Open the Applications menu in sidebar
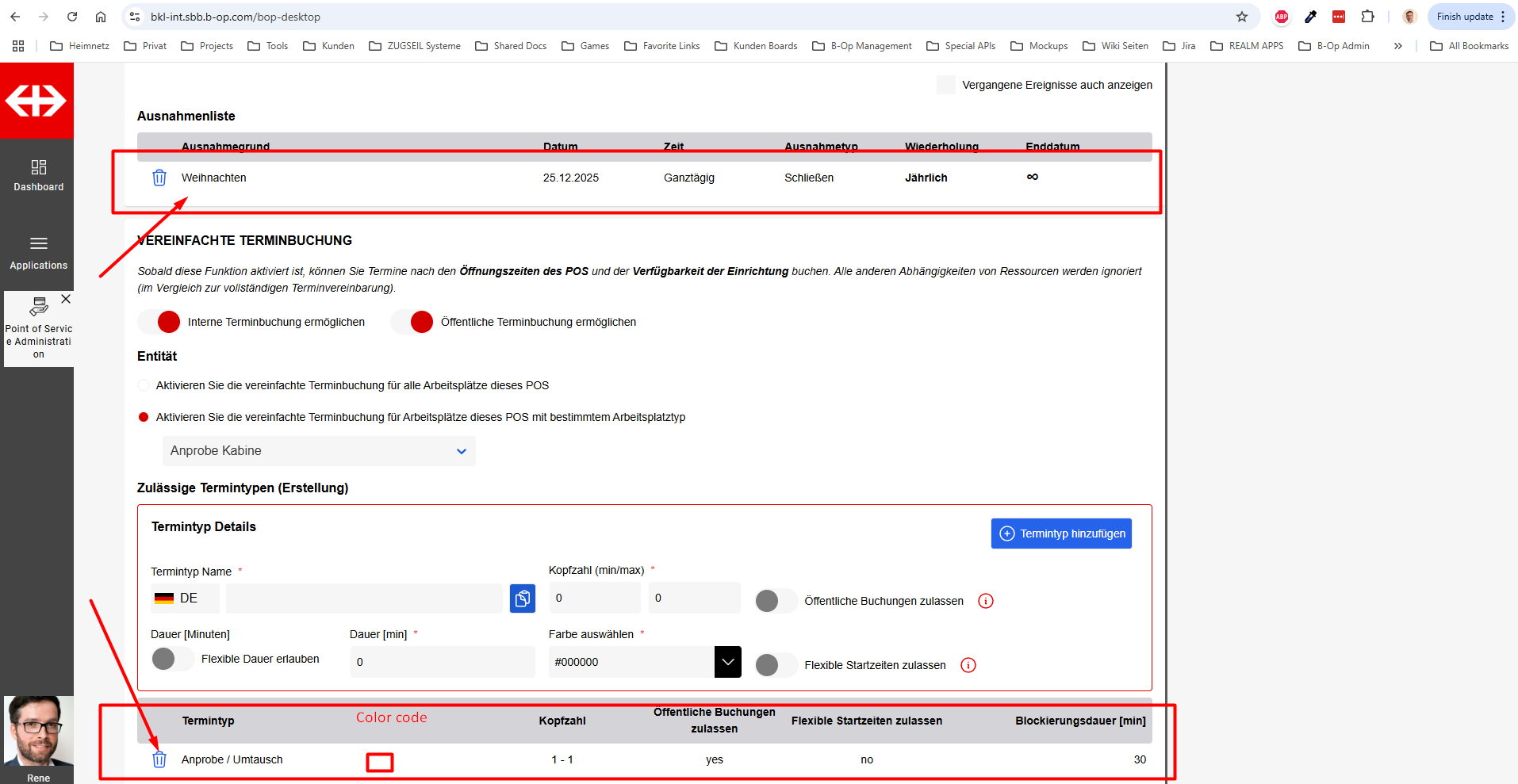The image size is (1518, 784). (x=38, y=252)
